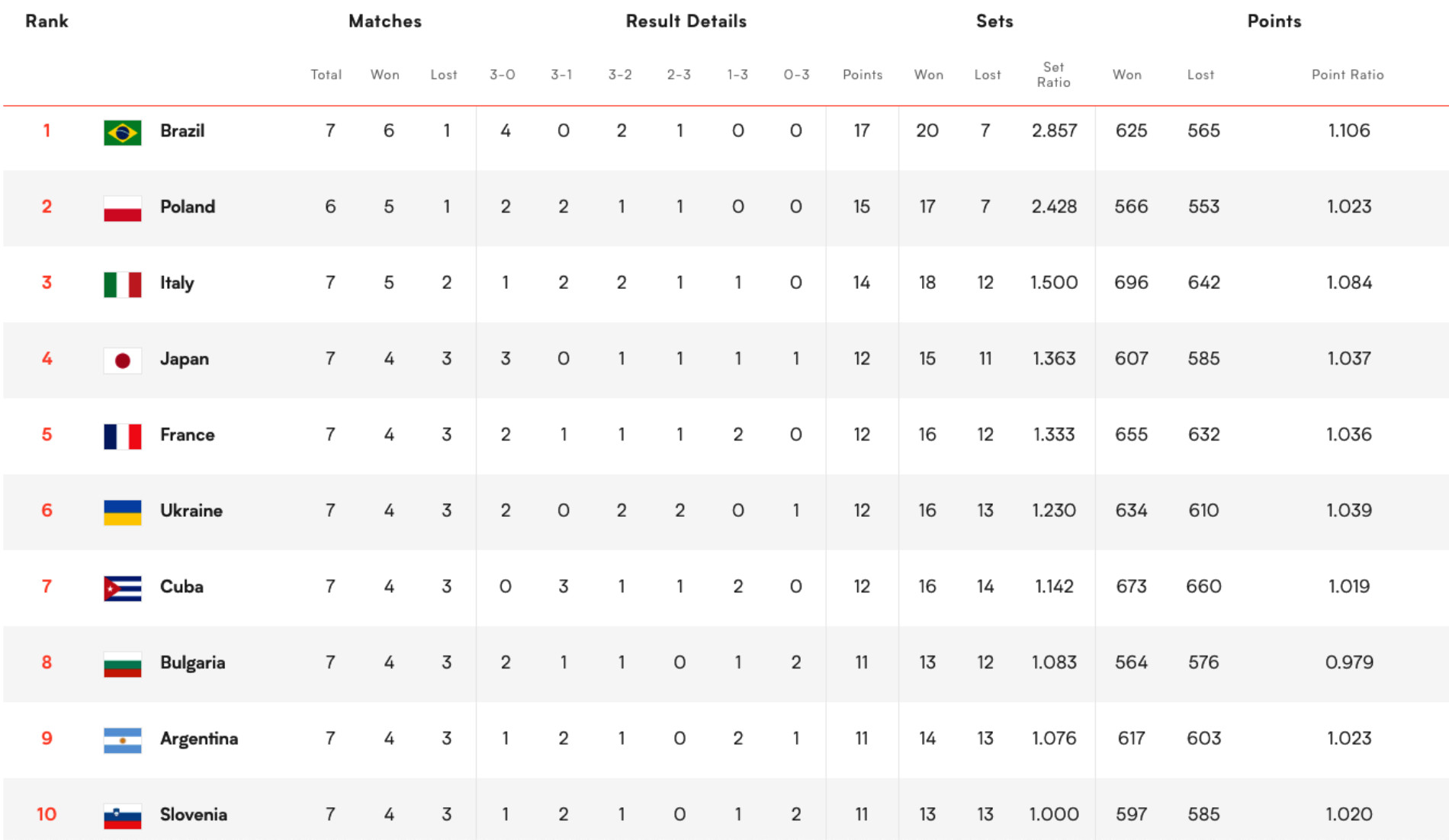Click the Rank column header
The width and height of the screenshot is (1449, 840).
(47, 21)
